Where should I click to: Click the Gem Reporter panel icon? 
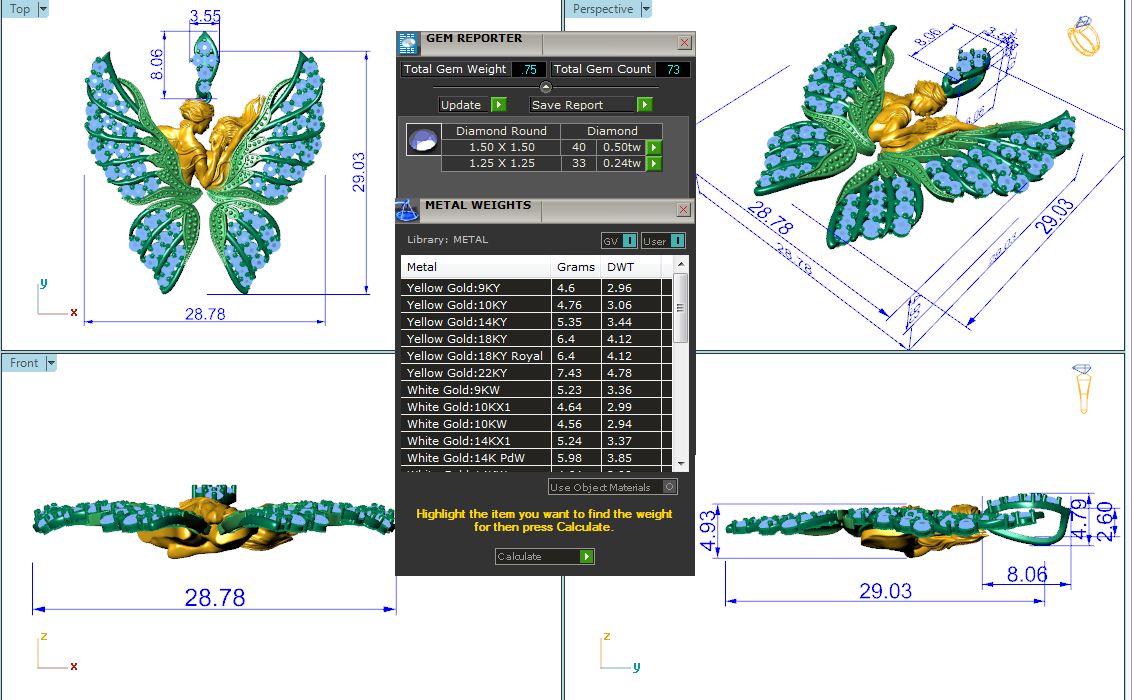click(407, 42)
